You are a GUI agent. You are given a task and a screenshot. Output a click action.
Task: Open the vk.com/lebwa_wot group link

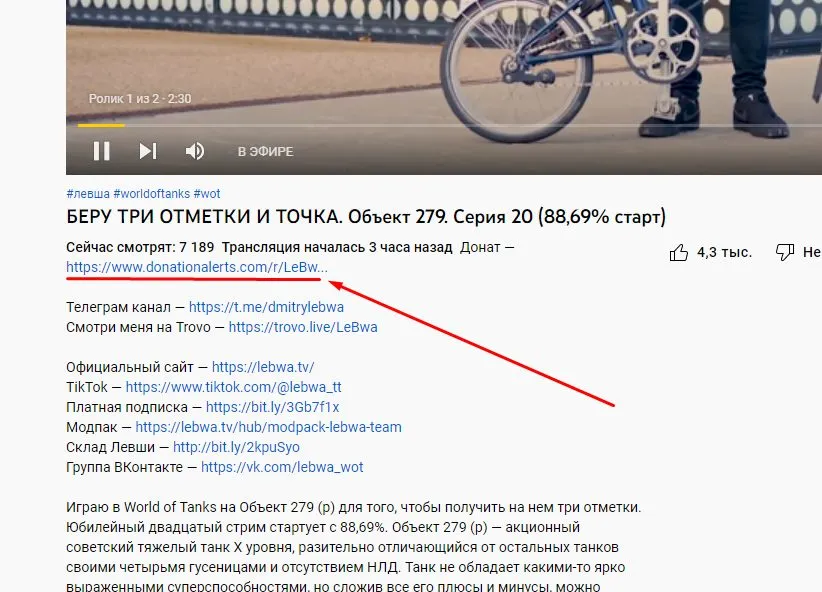(282, 467)
